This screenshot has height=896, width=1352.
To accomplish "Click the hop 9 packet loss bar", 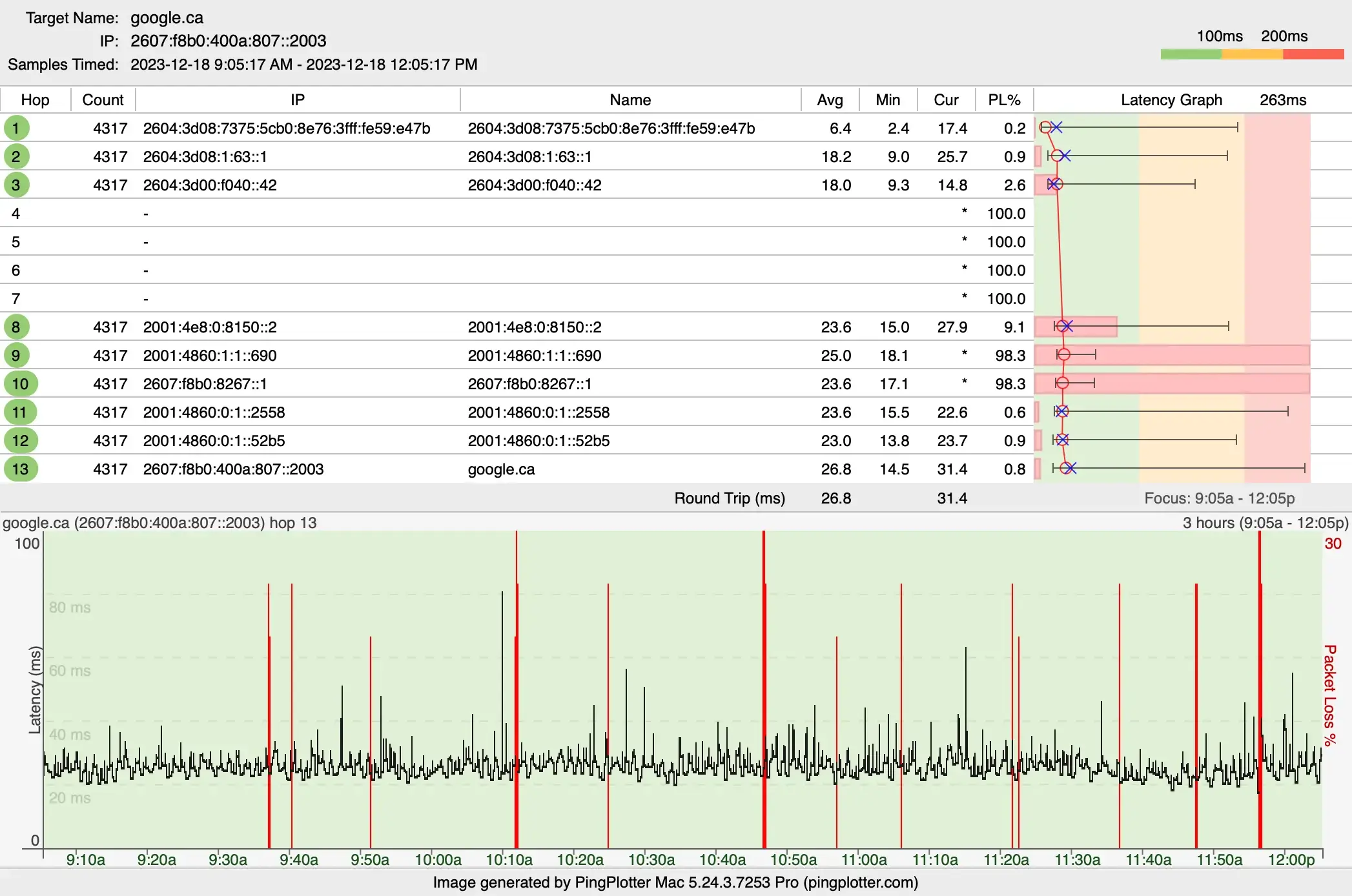I will (x=1172, y=355).
